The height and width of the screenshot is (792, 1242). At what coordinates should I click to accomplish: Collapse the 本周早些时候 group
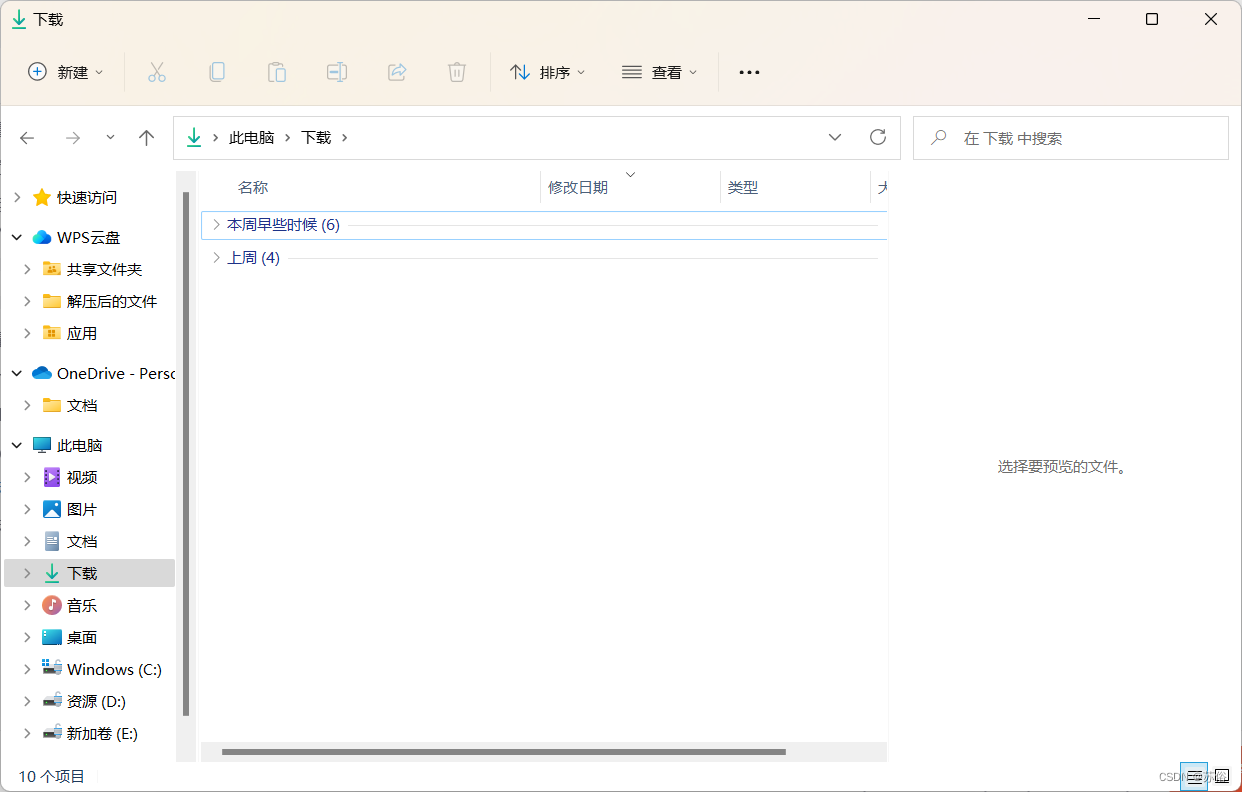[x=217, y=224]
